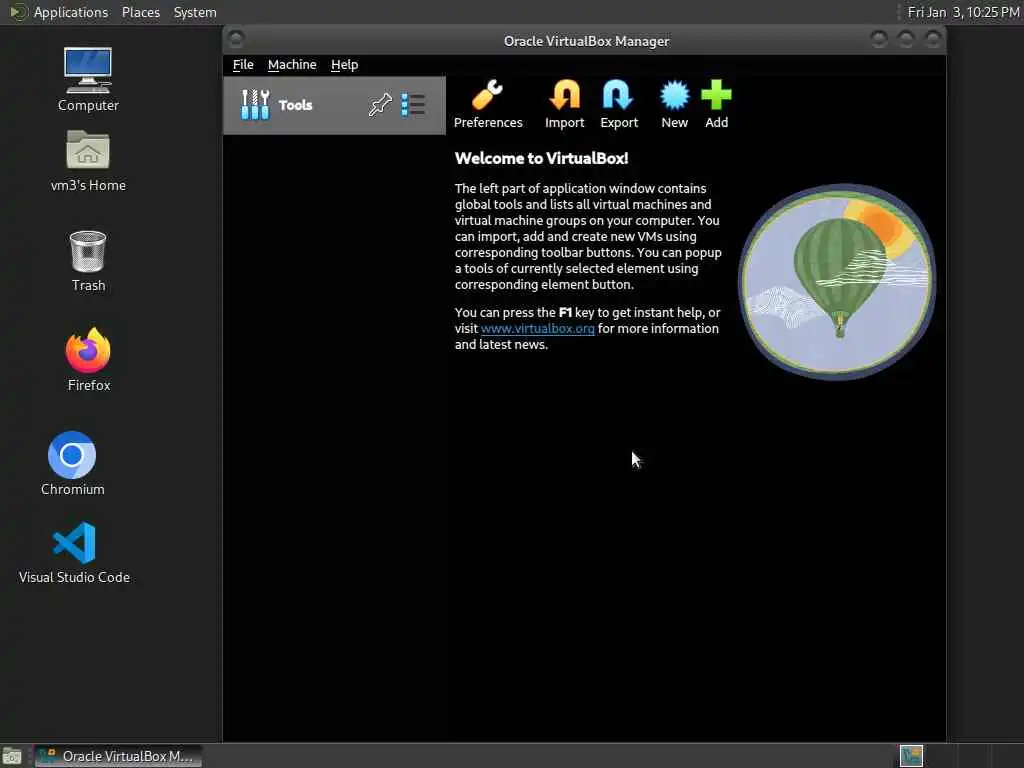Open the Places menu in top panel

pos(140,12)
